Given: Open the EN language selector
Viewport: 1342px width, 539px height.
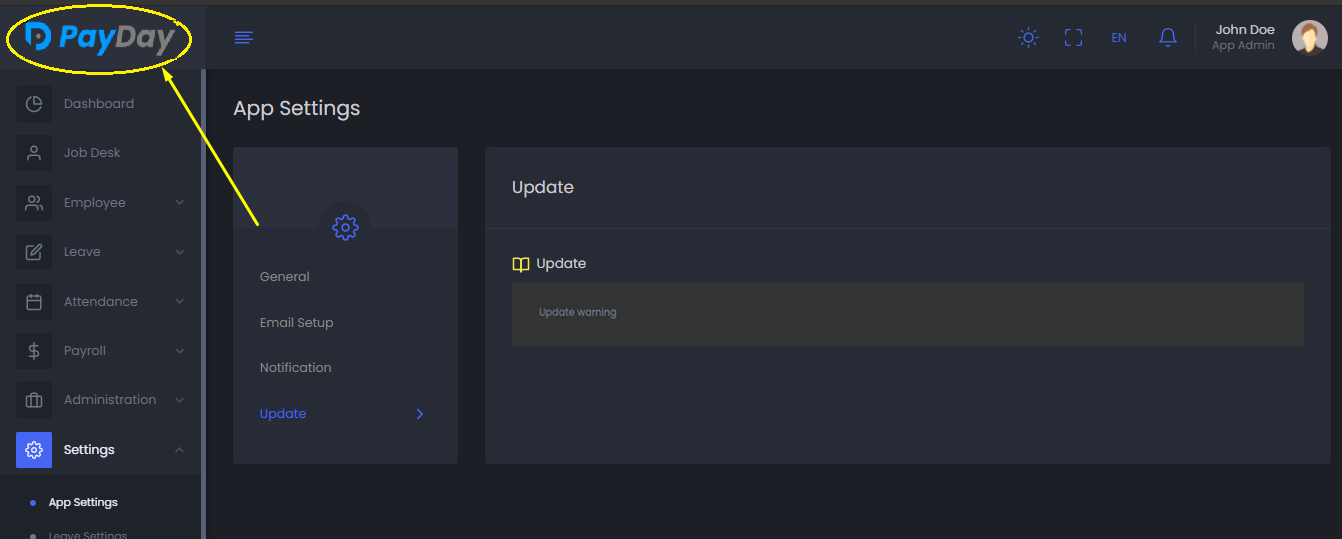Looking at the screenshot, I should 1119,38.
